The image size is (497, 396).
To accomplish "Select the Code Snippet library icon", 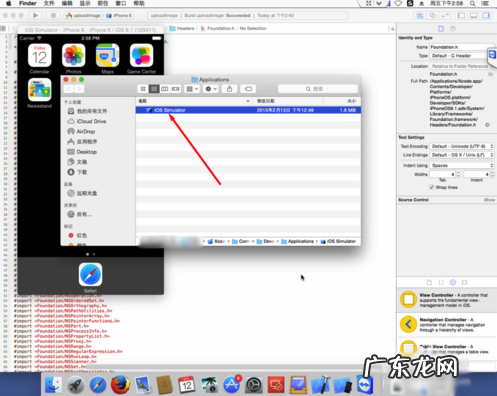I will pos(441,282).
